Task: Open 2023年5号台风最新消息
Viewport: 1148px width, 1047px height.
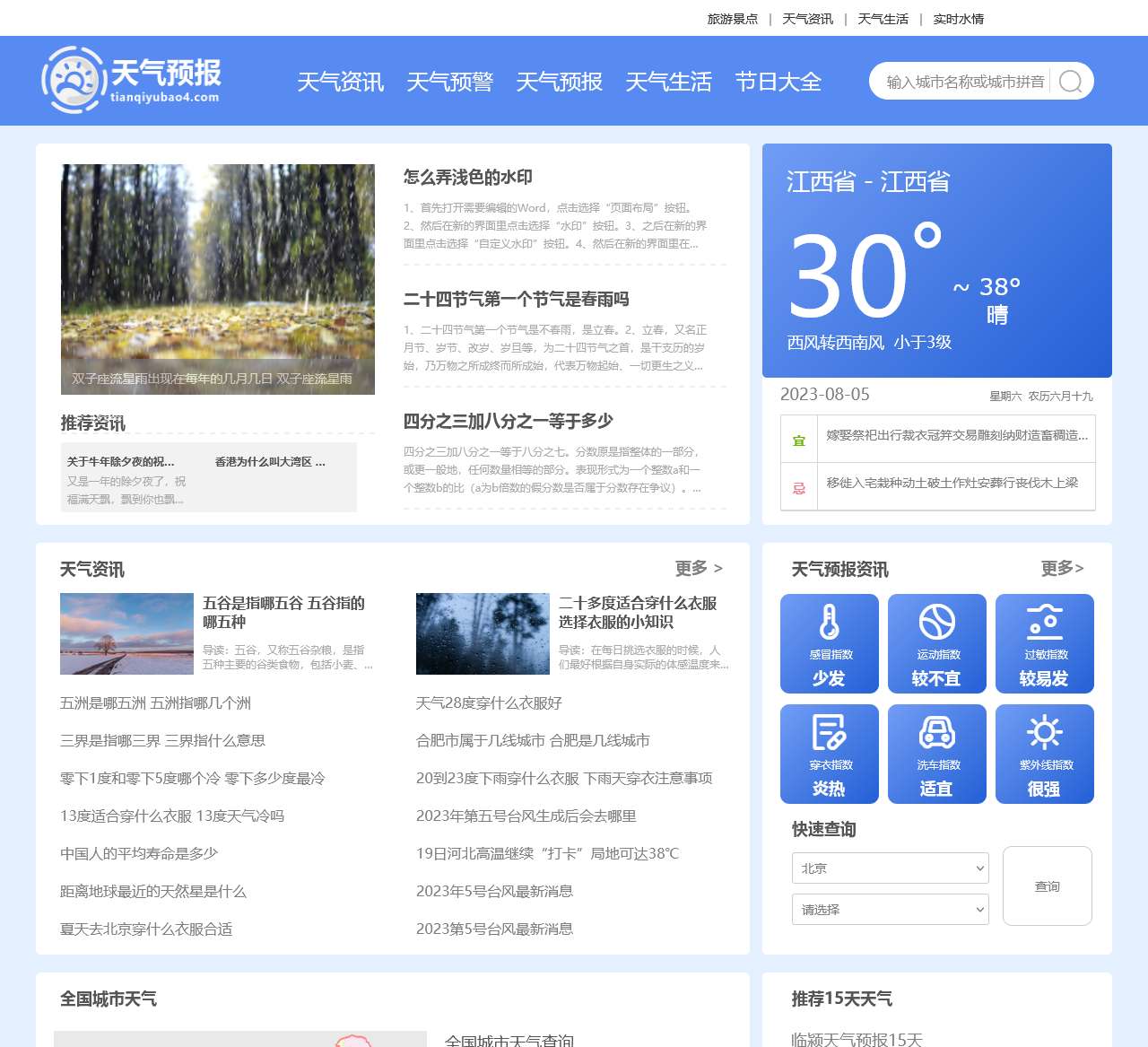Action: pyautogui.click(x=495, y=891)
